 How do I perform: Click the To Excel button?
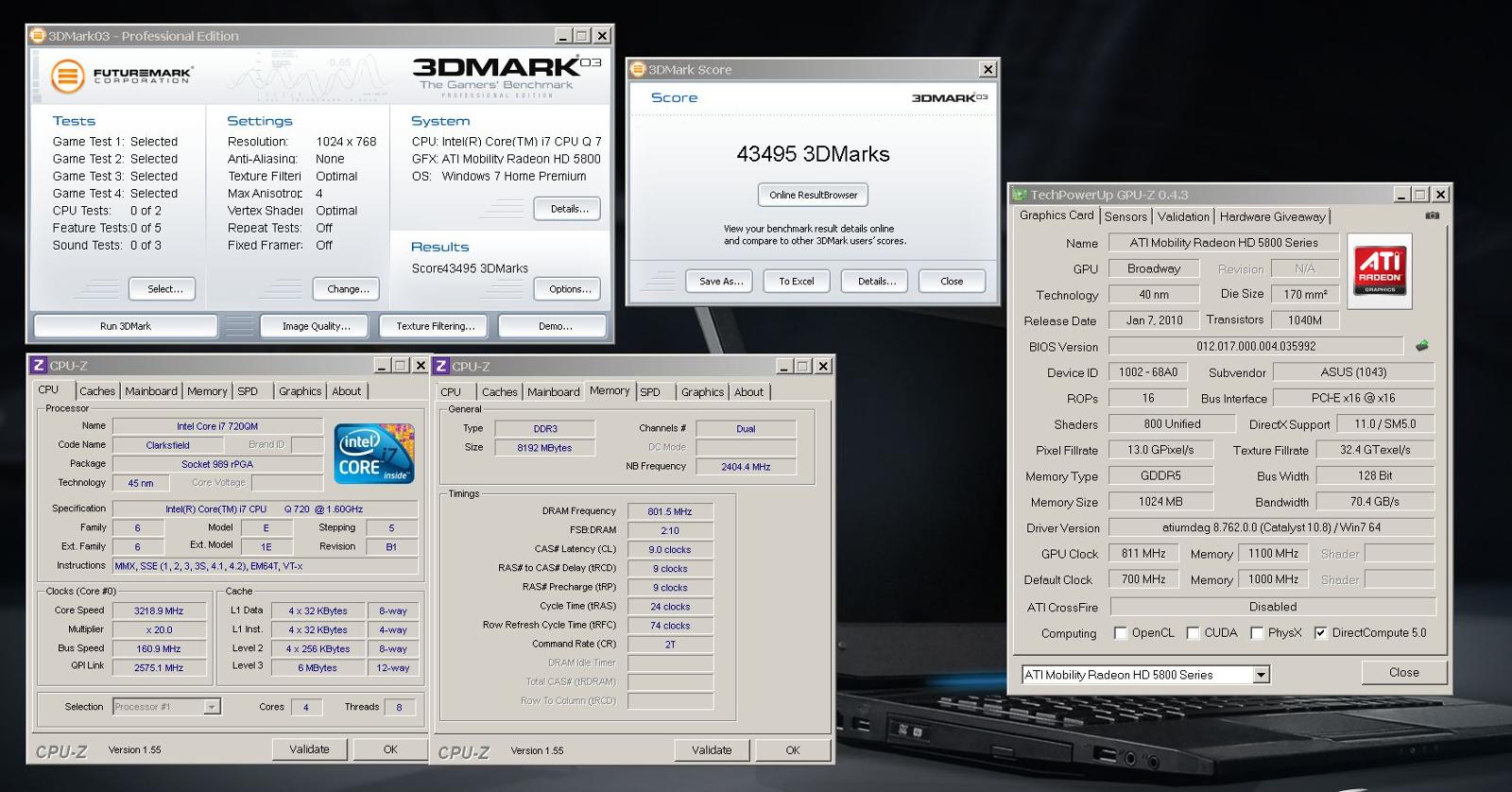tap(797, 282)
